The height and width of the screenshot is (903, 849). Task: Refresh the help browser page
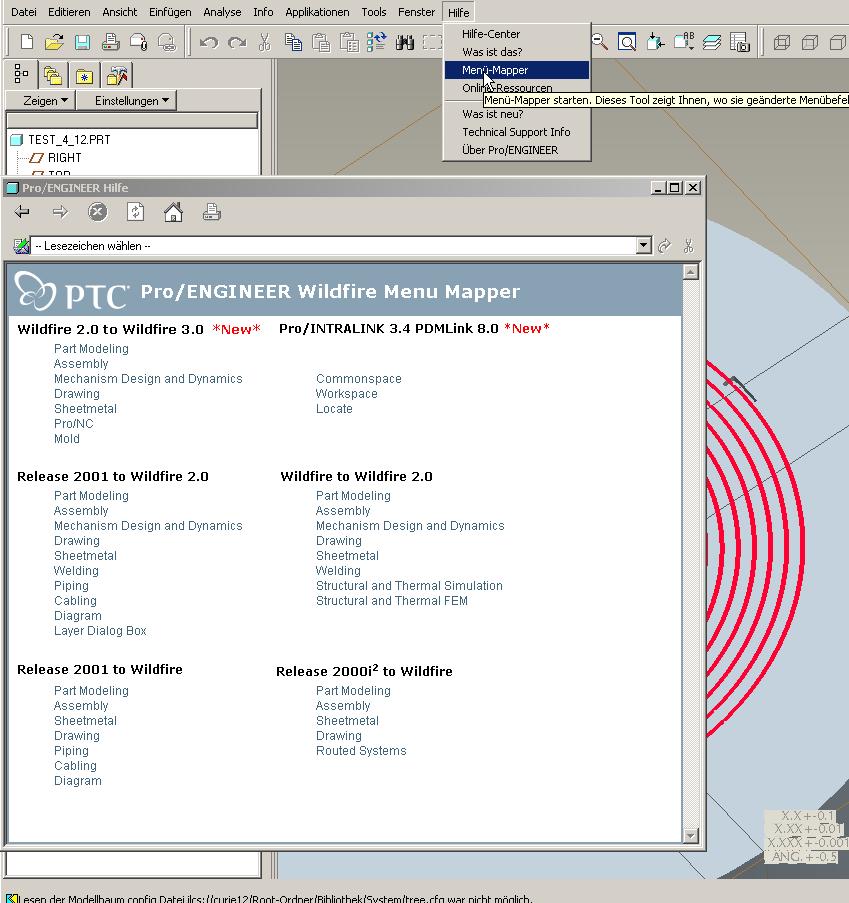coord(135,212)
